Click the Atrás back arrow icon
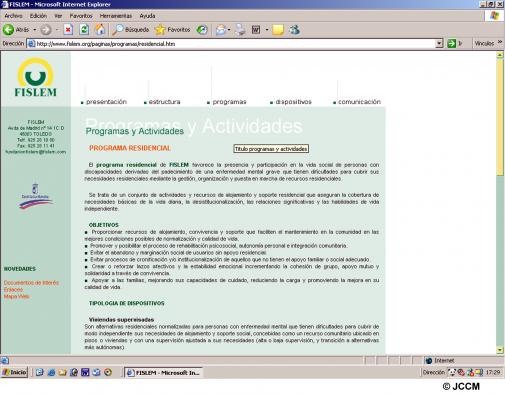The width and height of the screenshot is (505, 394). [8, 30]
